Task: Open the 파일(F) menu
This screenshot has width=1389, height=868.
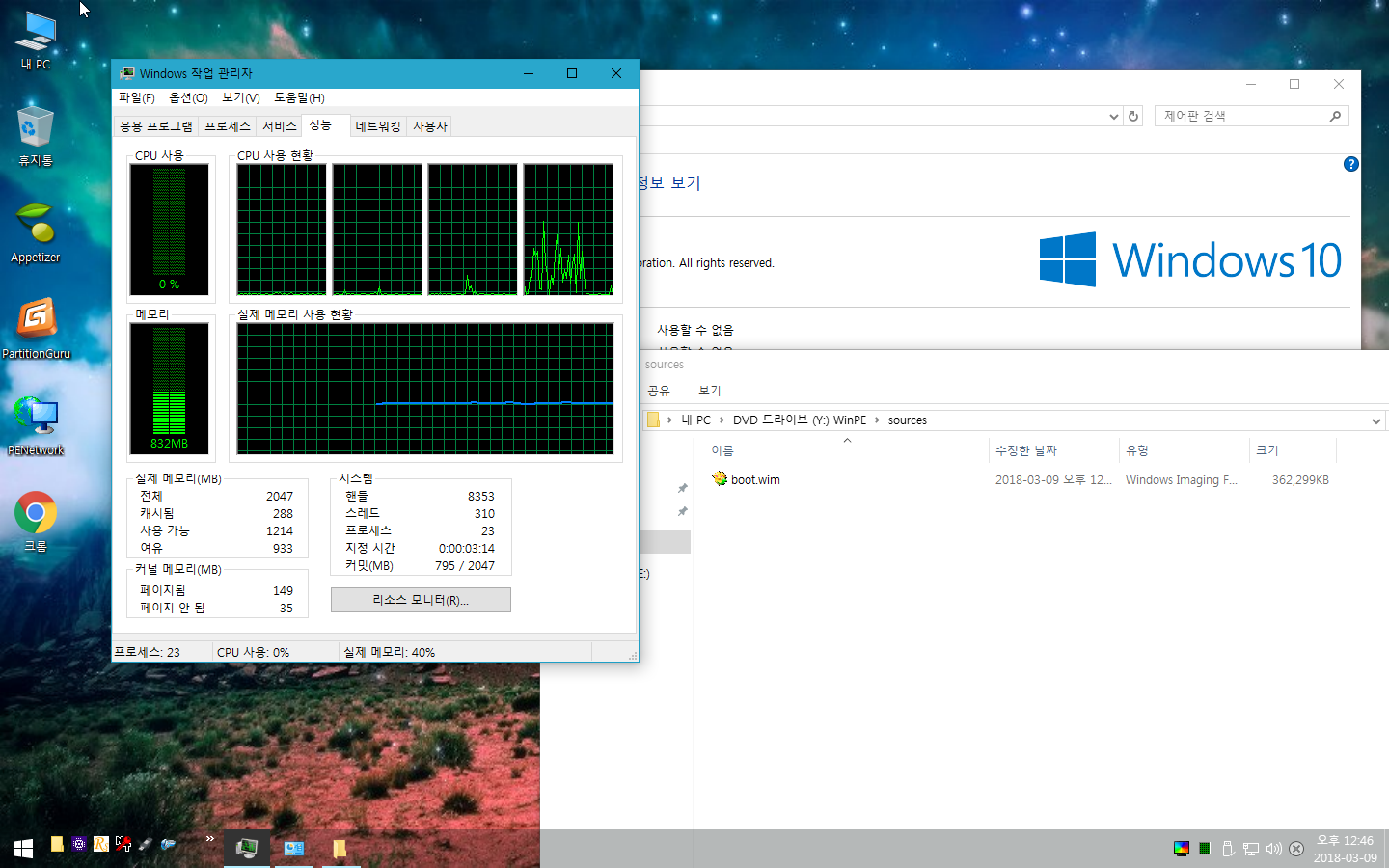Action: (136, 97)
